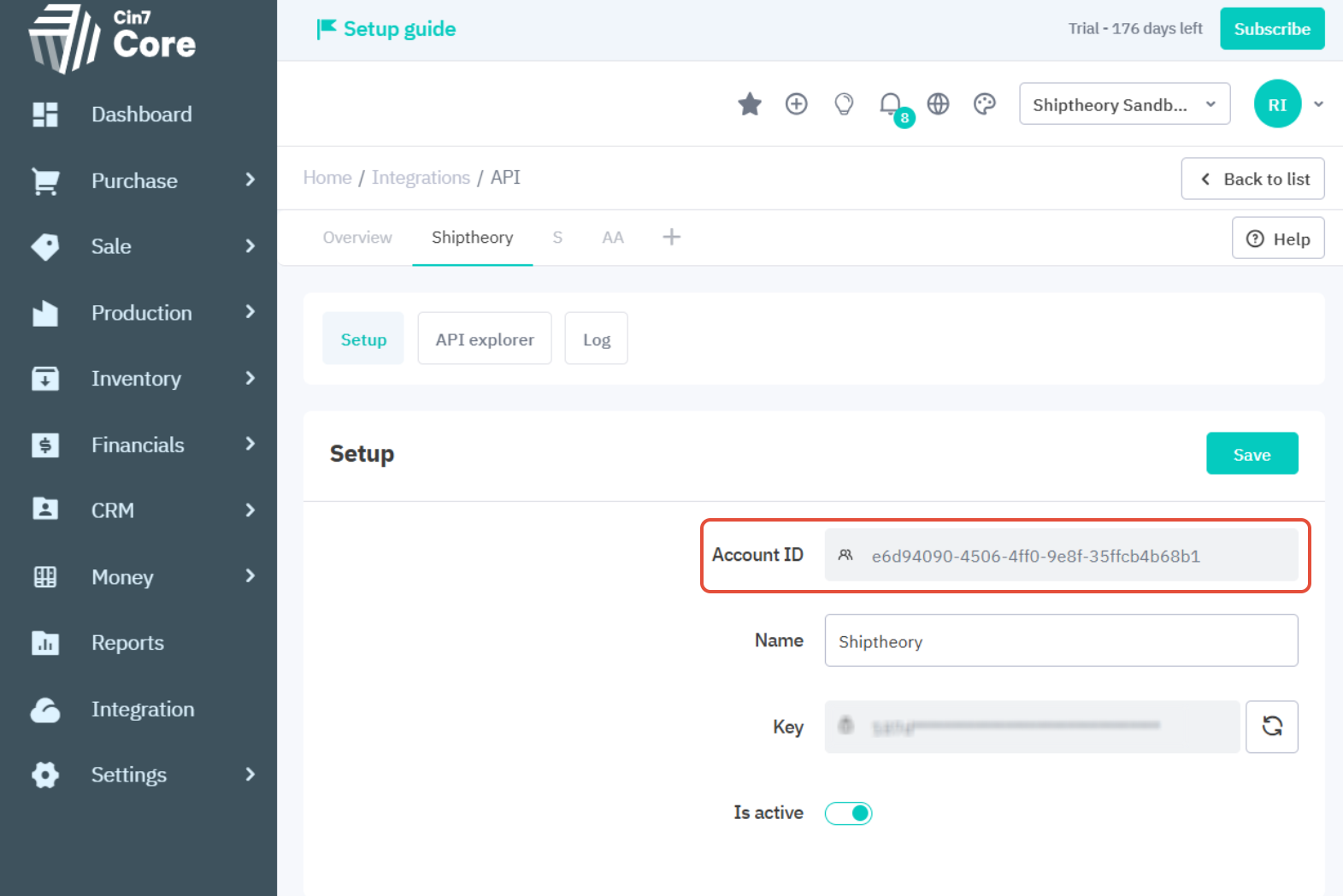Click the Purchase cart icon
1343x896 pixels.
coord(45,181)
